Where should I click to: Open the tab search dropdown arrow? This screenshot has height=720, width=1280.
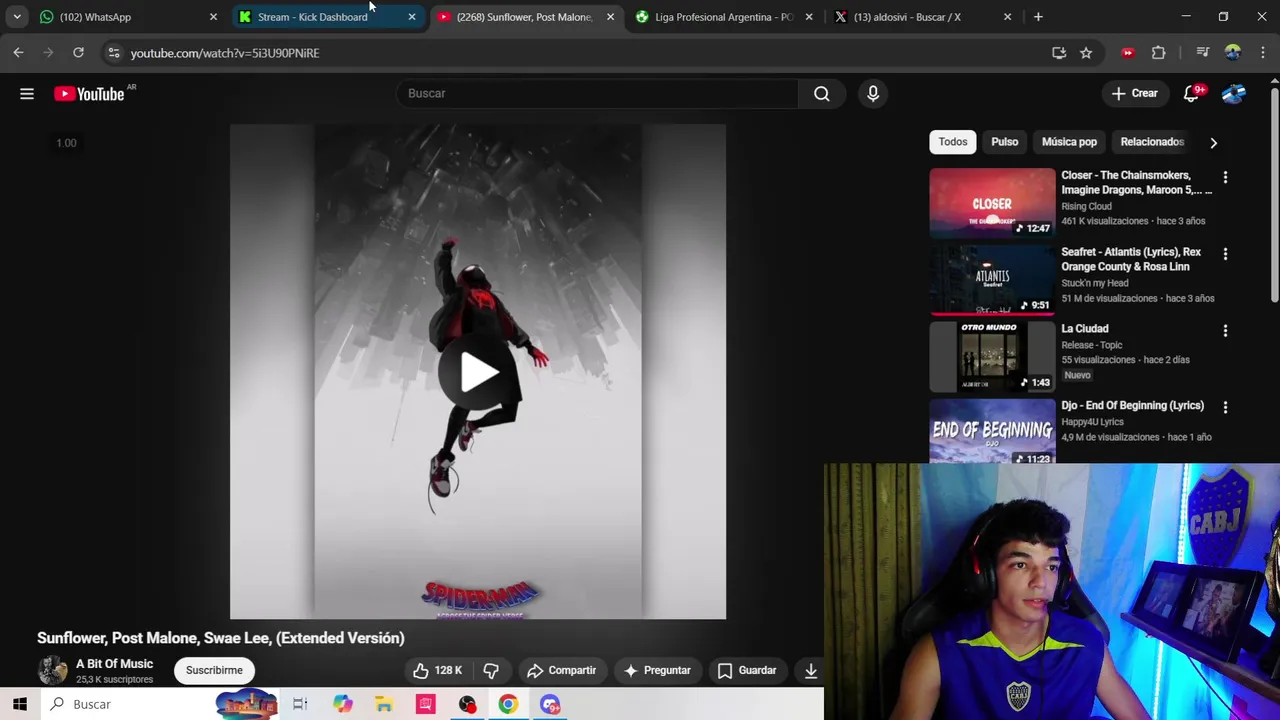click(17, 17)
